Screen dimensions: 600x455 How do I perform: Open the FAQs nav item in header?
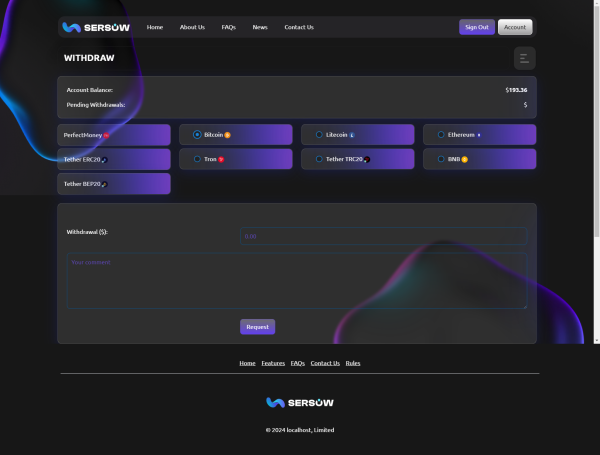[229, 27]
